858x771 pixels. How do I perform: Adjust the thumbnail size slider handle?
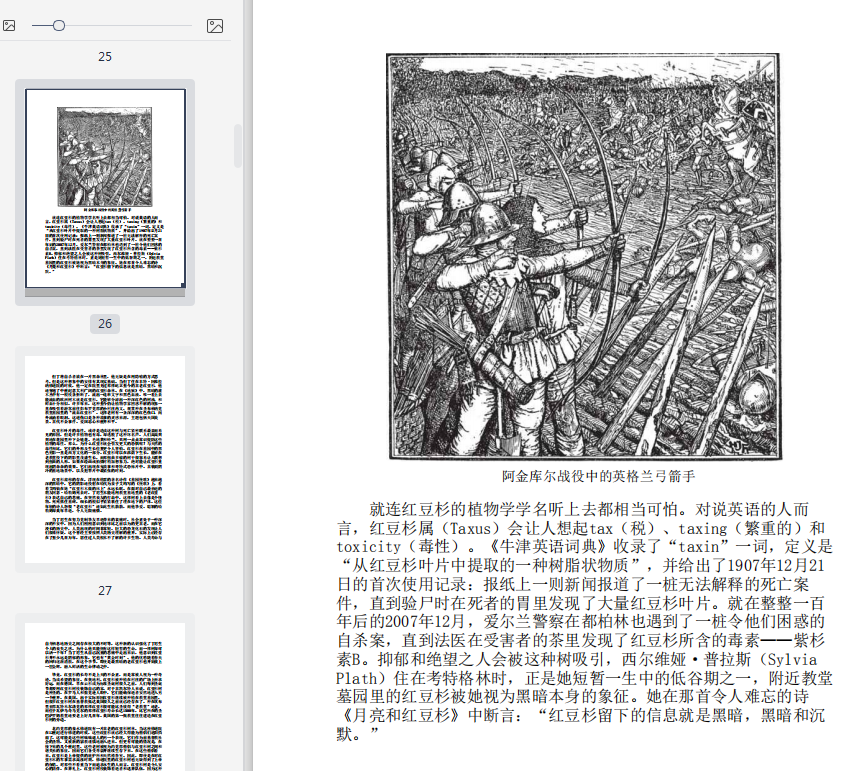point(59,26)
